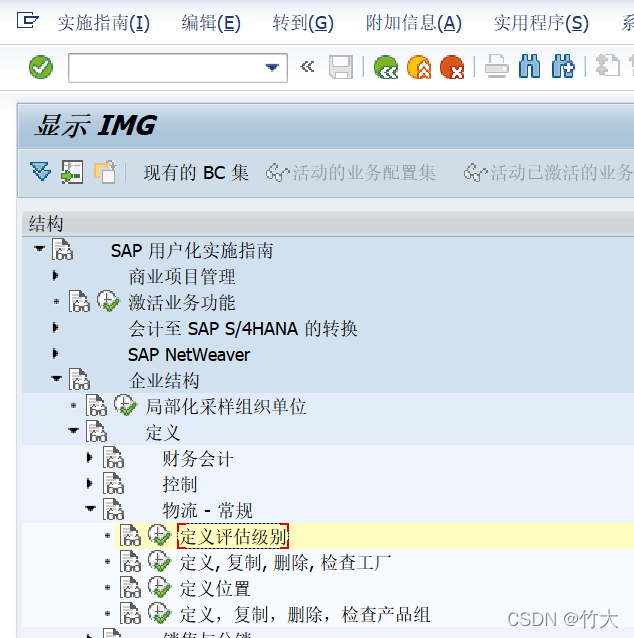The height and width of the screenshot is (638, 634).
Task: Click the release notes folder icon
Action: coord(105,172)
